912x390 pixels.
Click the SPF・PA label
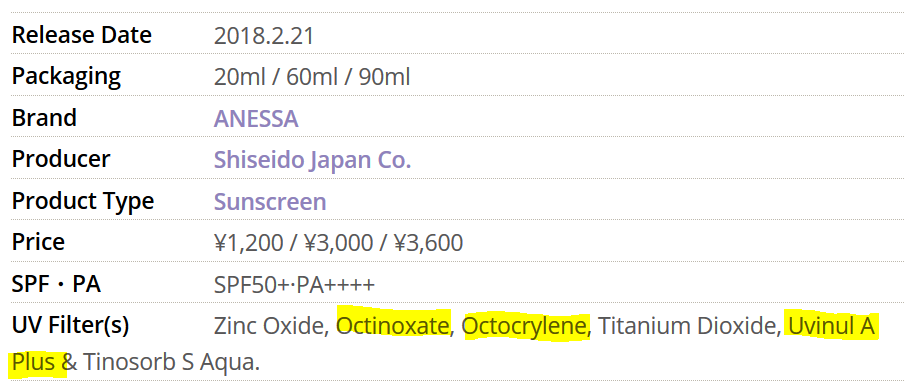click(x=56, y=285)
